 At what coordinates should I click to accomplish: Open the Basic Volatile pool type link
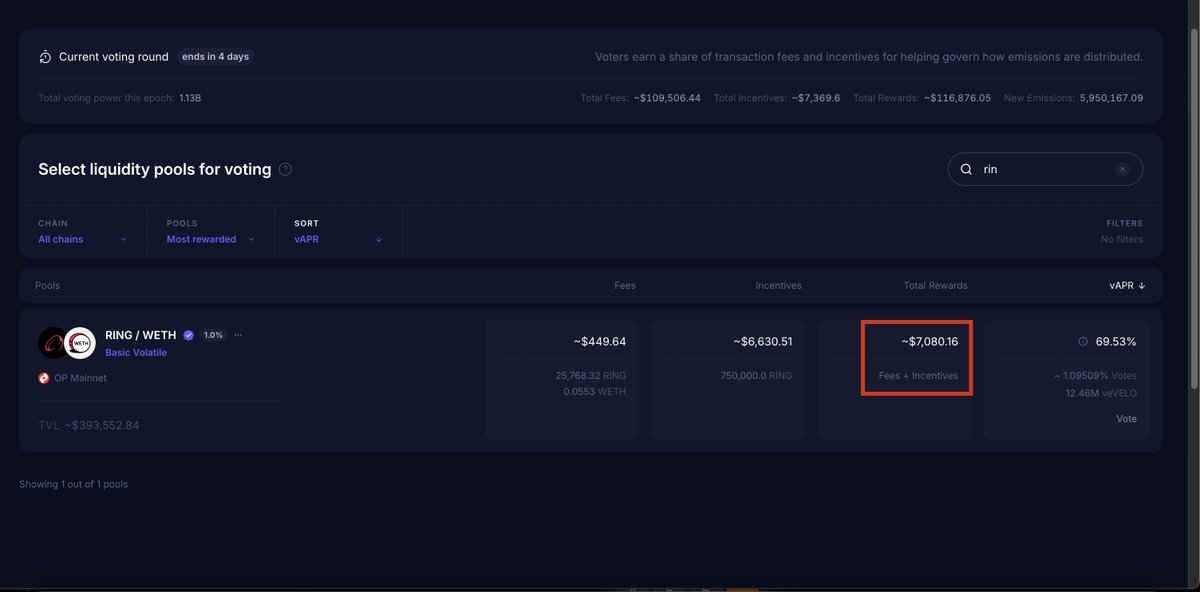[x=134, y=351]
